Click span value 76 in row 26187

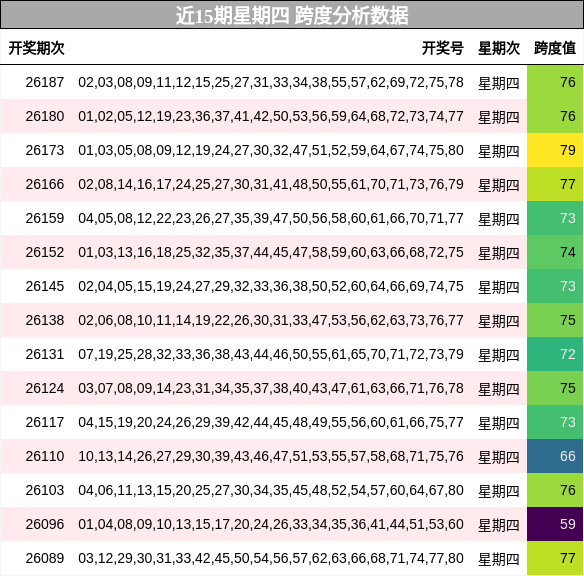click(555, 82)
